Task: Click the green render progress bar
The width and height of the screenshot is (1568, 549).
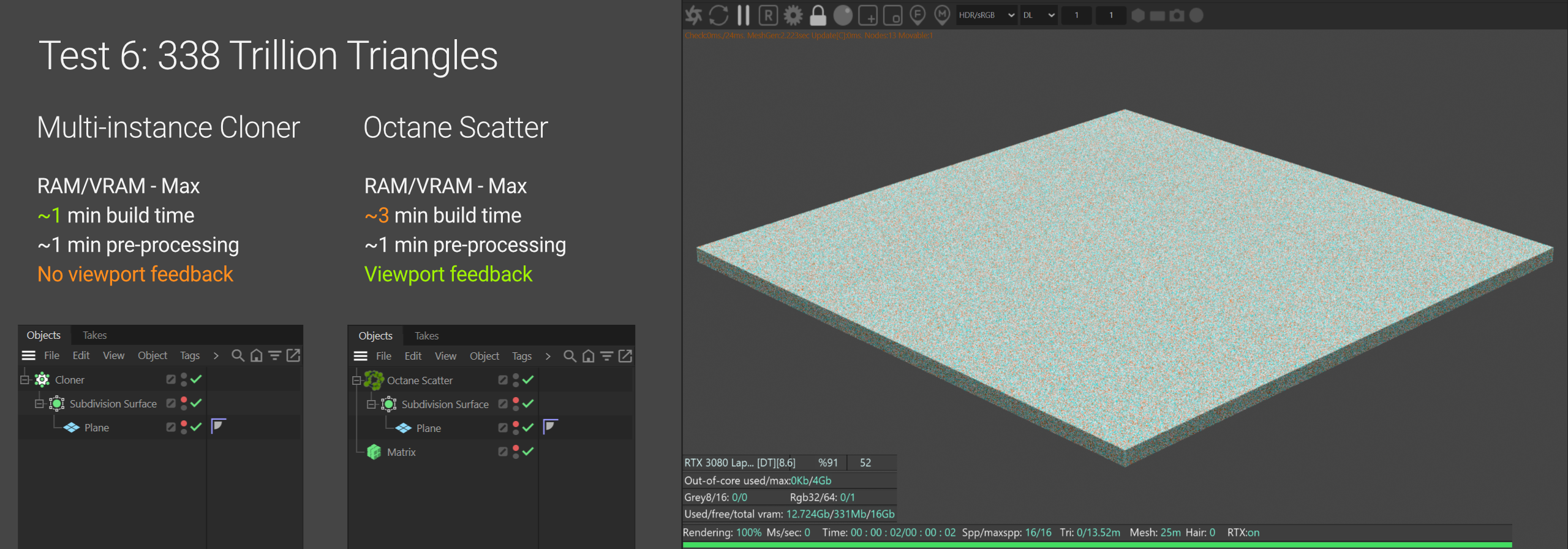Action: click(1096, 545)
